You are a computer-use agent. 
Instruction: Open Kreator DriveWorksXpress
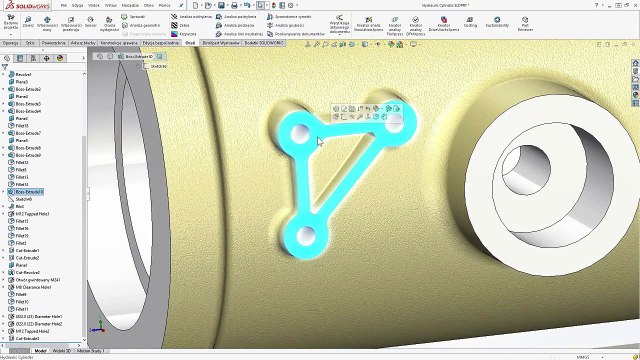(x=444, y=24)
